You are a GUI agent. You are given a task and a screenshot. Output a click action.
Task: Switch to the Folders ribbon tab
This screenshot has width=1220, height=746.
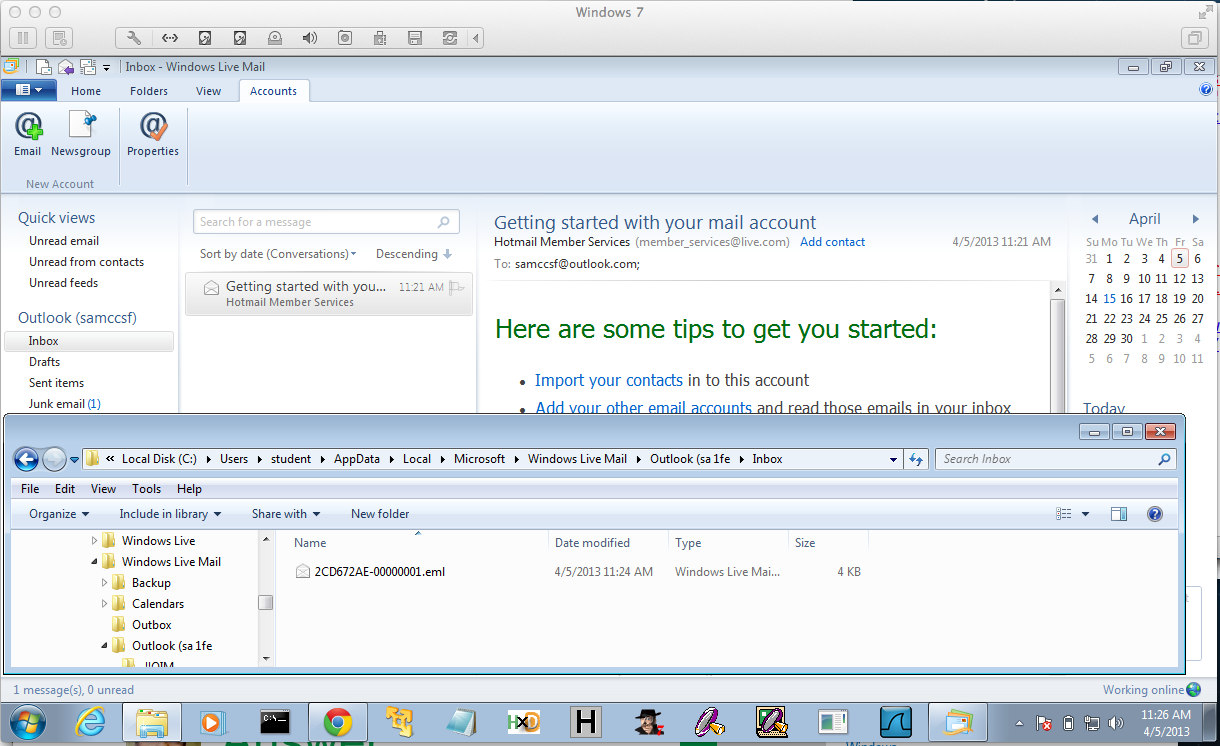149,91
